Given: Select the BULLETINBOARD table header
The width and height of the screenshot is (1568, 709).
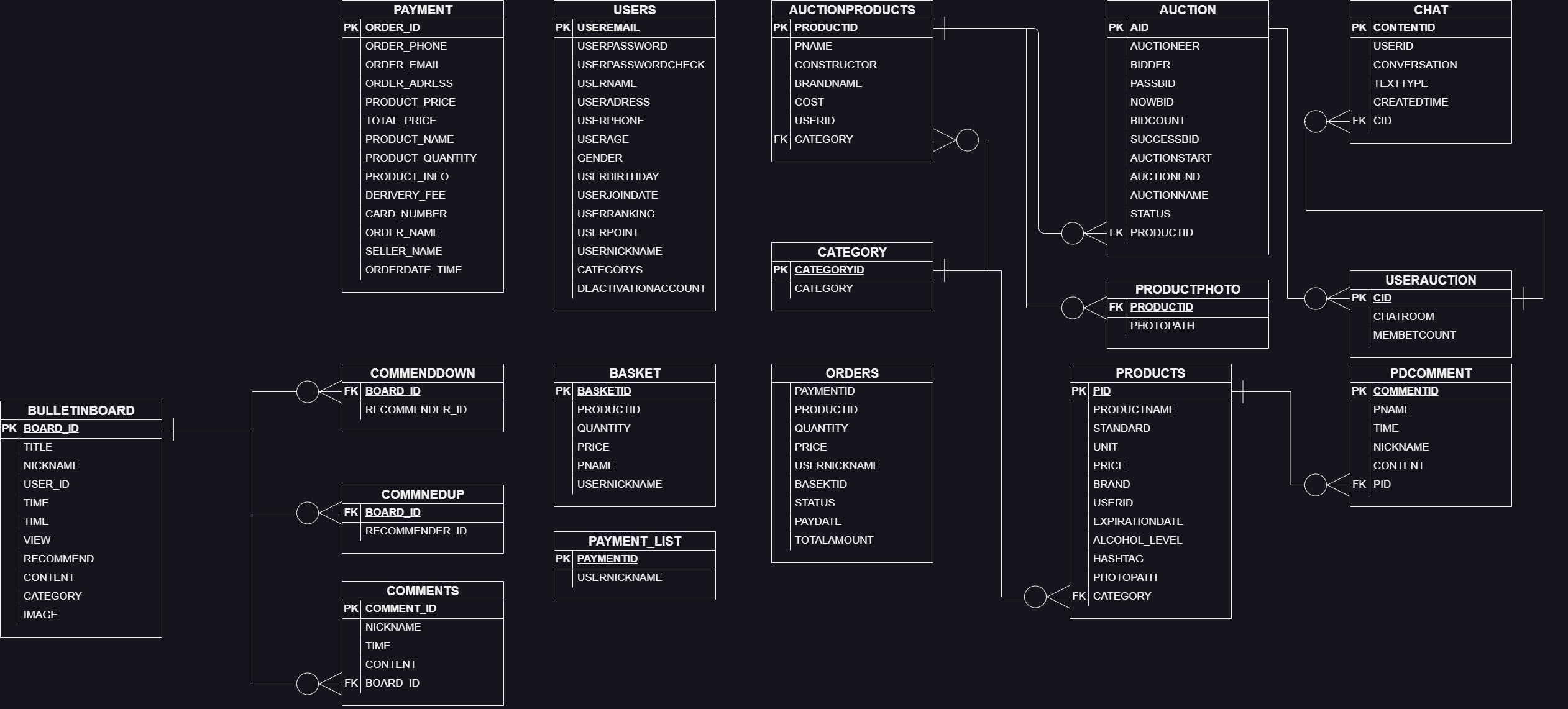Looking at the screenshot, I should click(x=81, y=410).
